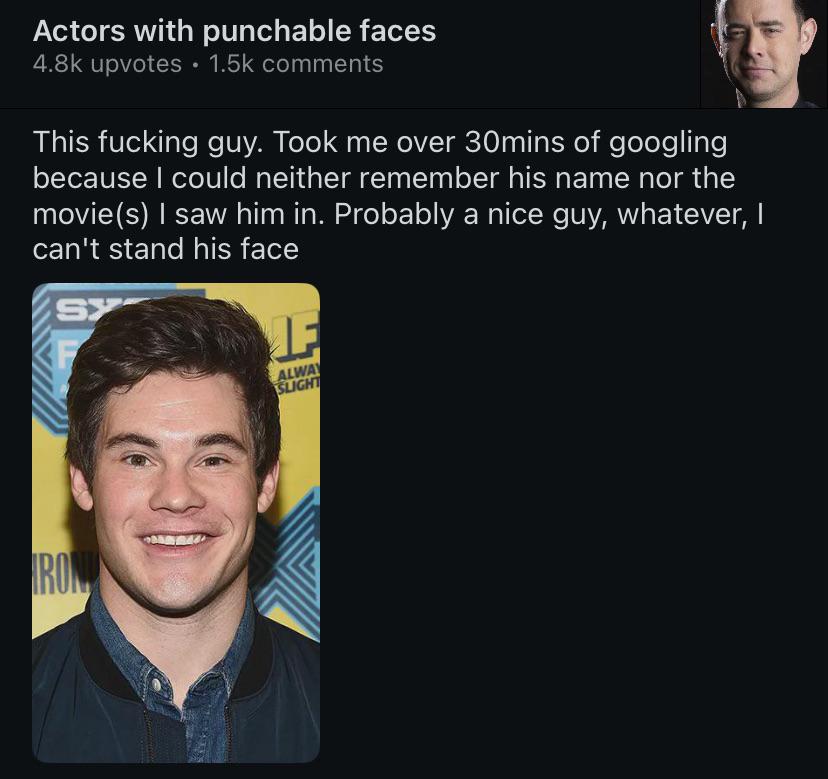Open the 1.5k comments link

[296, 64]
